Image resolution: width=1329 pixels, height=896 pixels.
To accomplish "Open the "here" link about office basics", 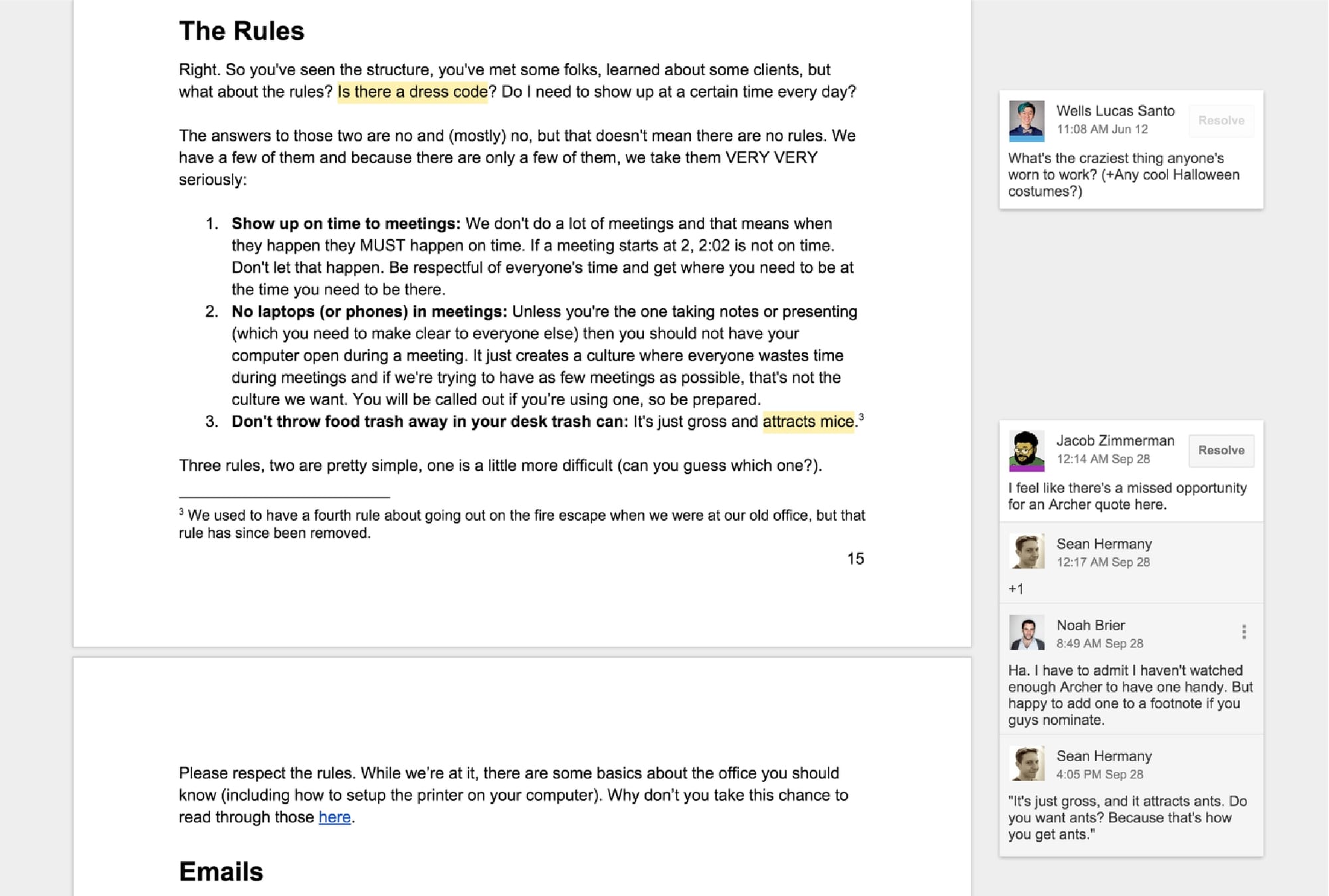I will click(334, 817).
